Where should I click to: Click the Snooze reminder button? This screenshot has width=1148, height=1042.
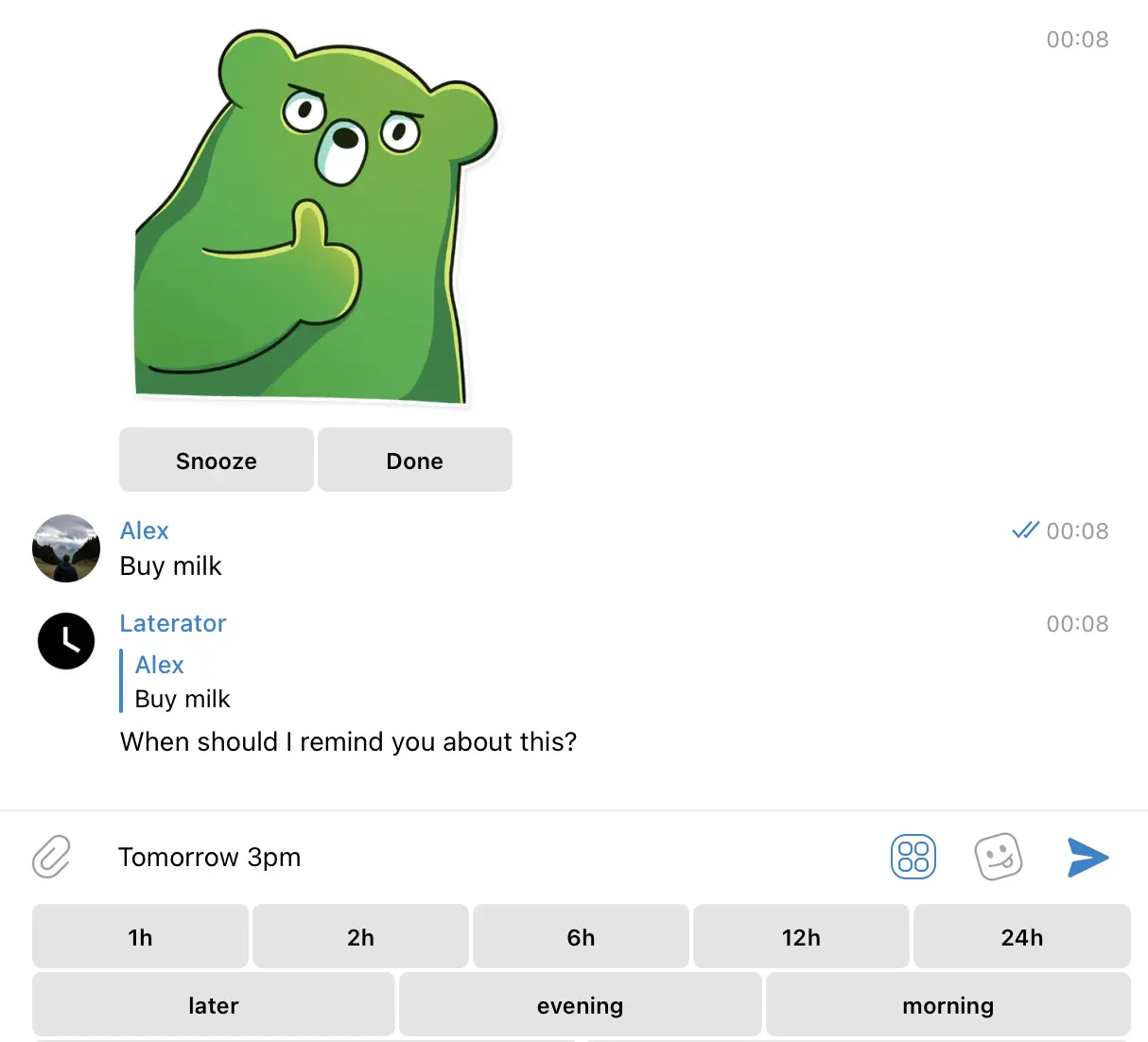tap(216, 460)
